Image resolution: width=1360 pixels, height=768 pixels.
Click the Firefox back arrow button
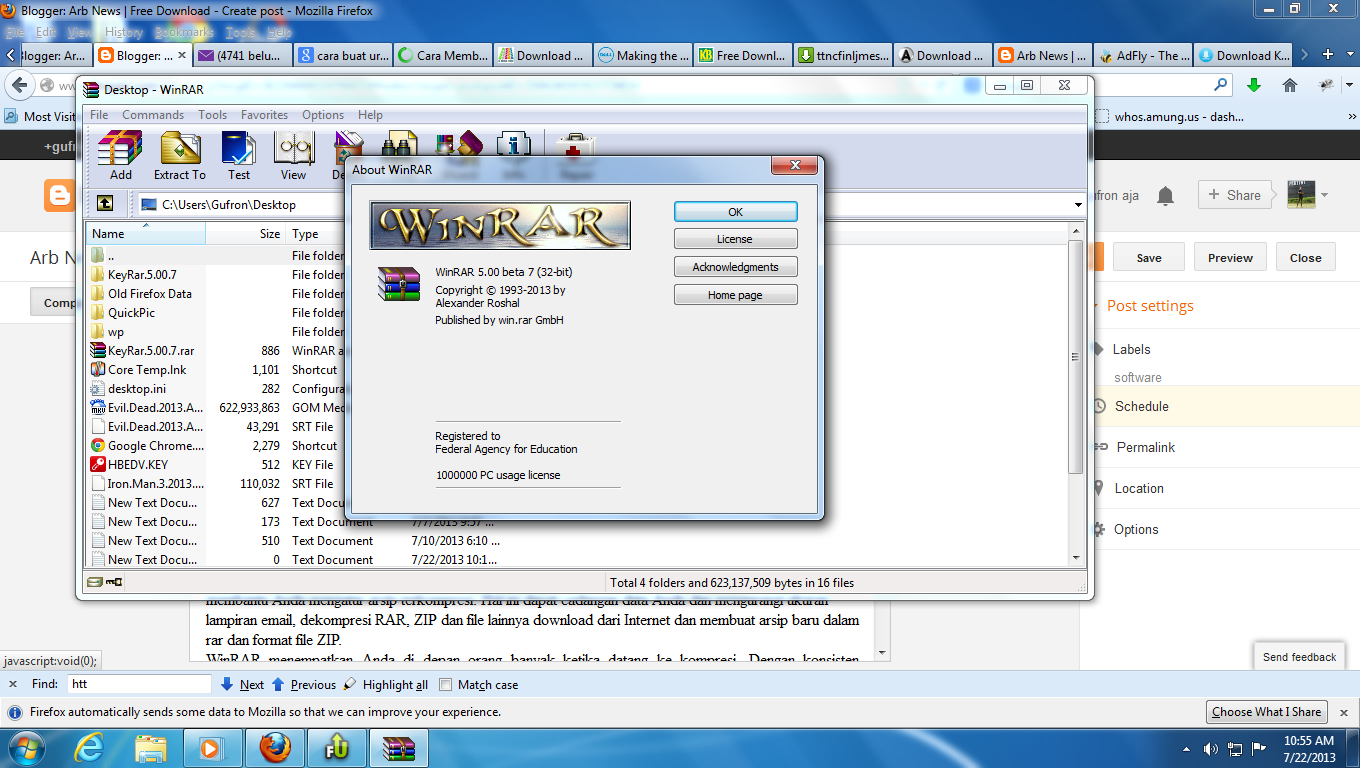pos(19,85)
